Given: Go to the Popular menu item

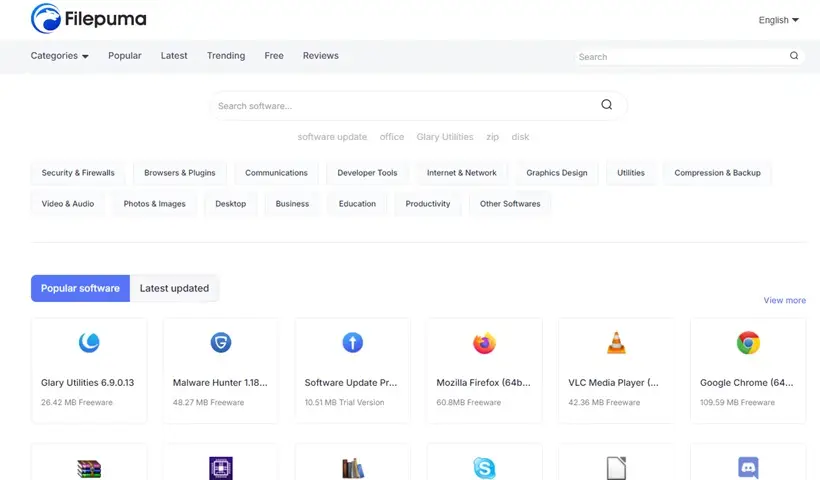Looking at the screenshot, I should coord(124,55).
